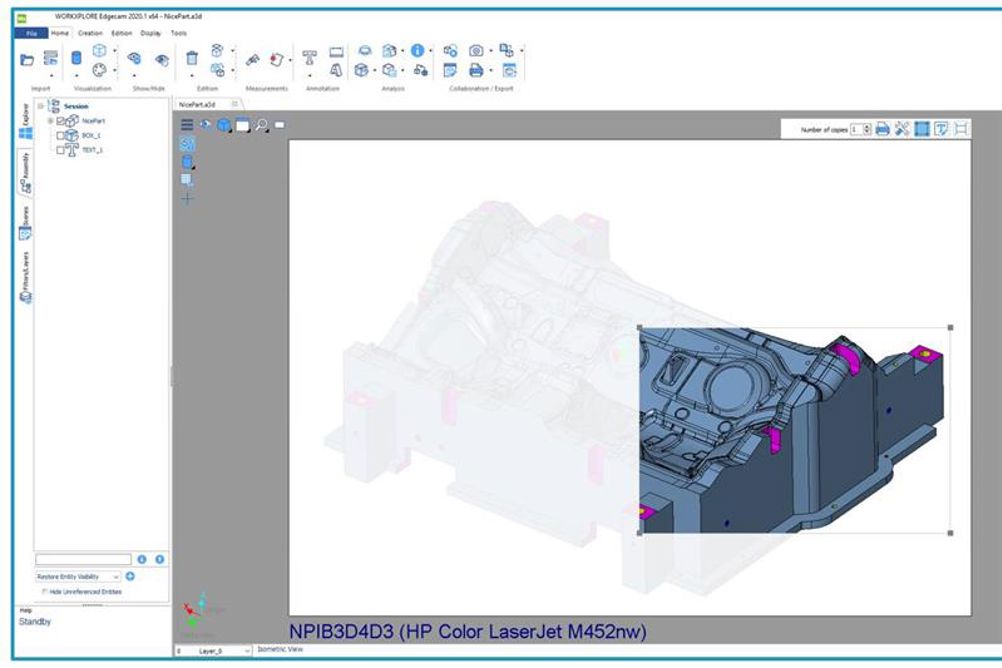The image size is (1002, 668).
Task: Open the Creation ribbon tab
Action: coord(90,33)
